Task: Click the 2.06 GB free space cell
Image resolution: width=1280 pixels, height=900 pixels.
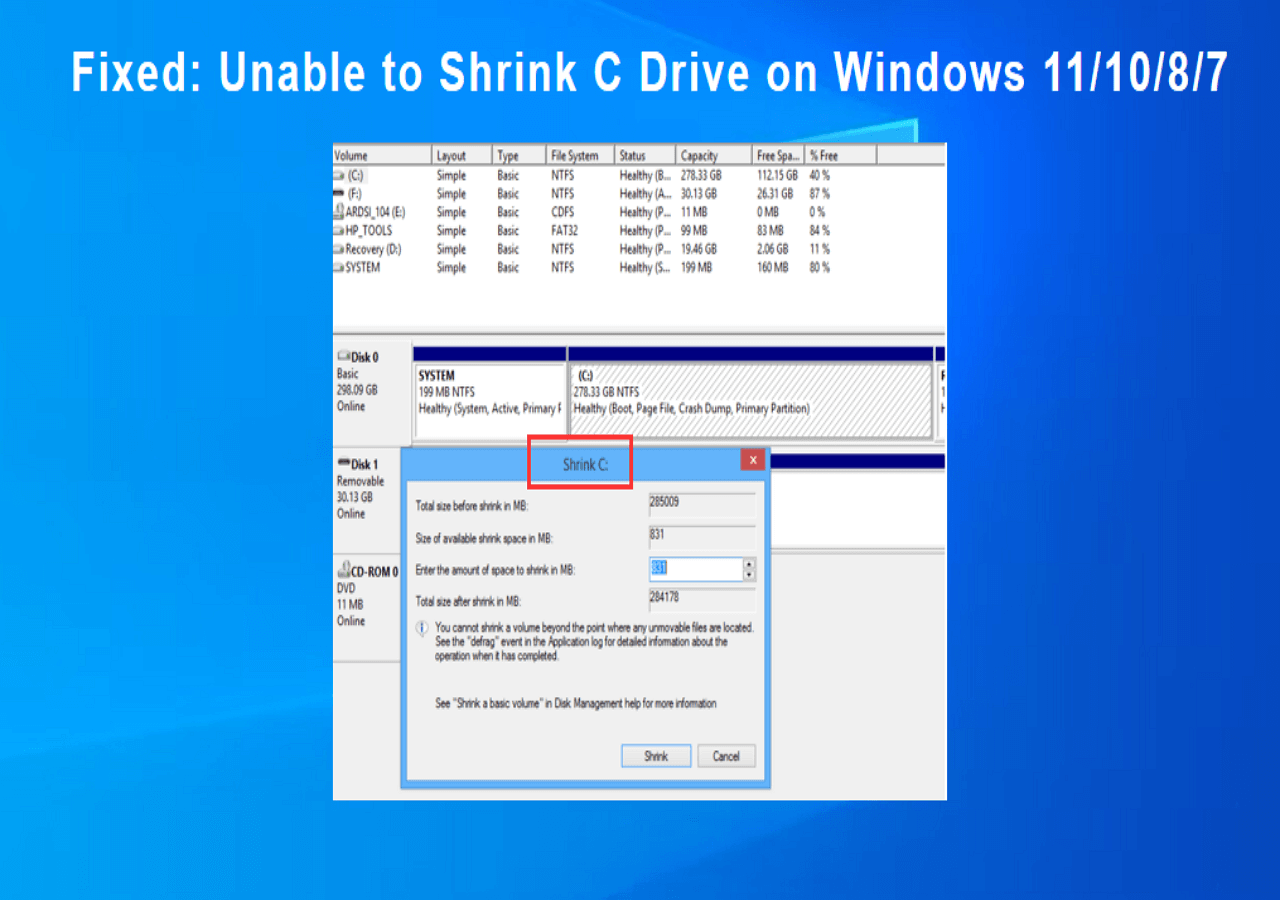Action: point(772,249)
